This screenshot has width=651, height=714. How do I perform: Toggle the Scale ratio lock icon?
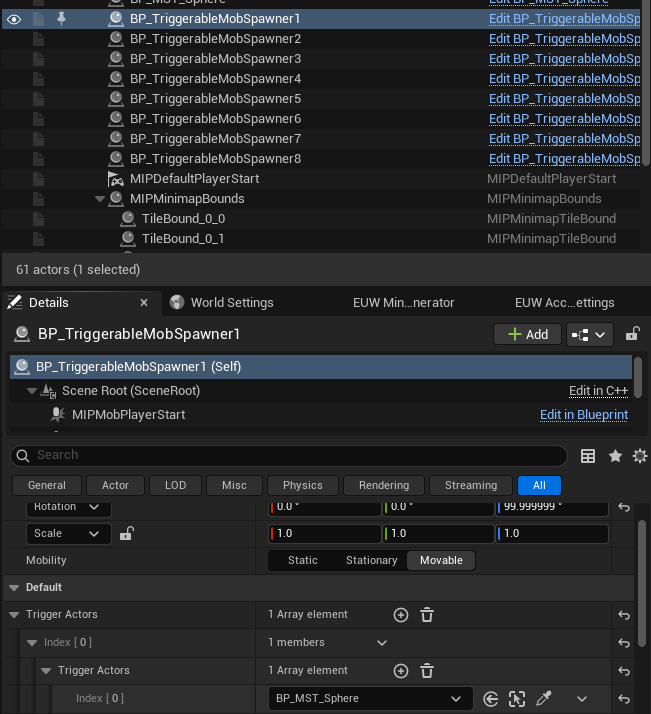pyautogui.click(x=127, y=533)
